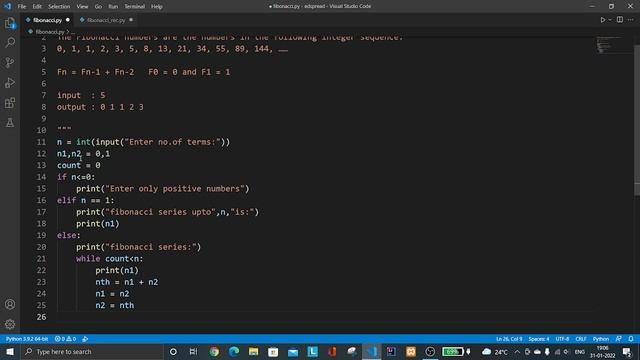This screenshot has height=360, width=640.
Task: Open Google Chrome from taskbar
Action: tap(213, 352)
